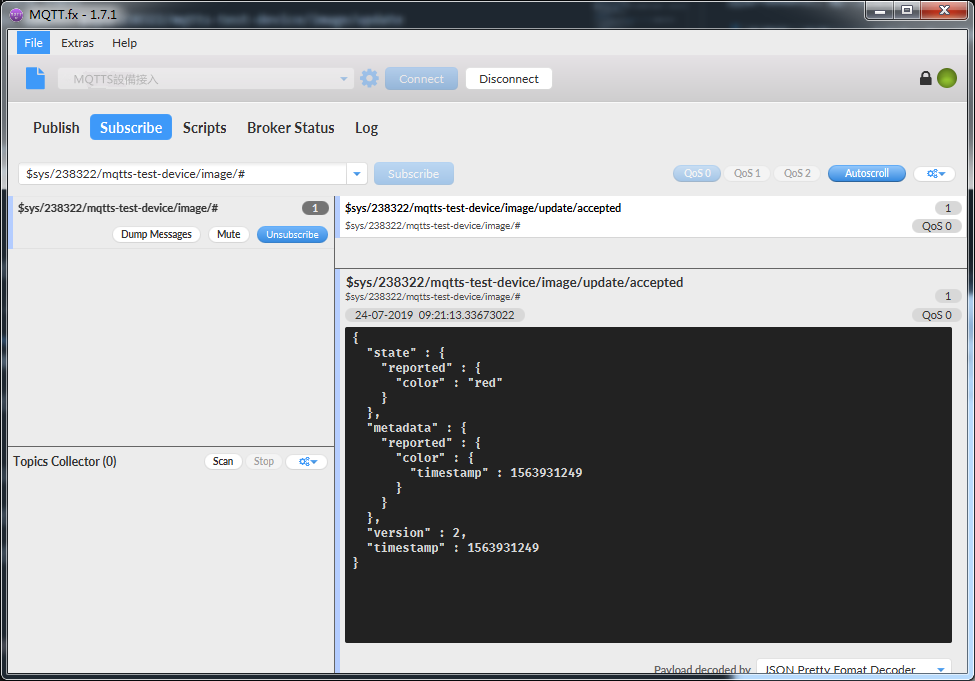Toggle the Autoscroll button
This screenshot has width=975, height=681.
(866, 174)
